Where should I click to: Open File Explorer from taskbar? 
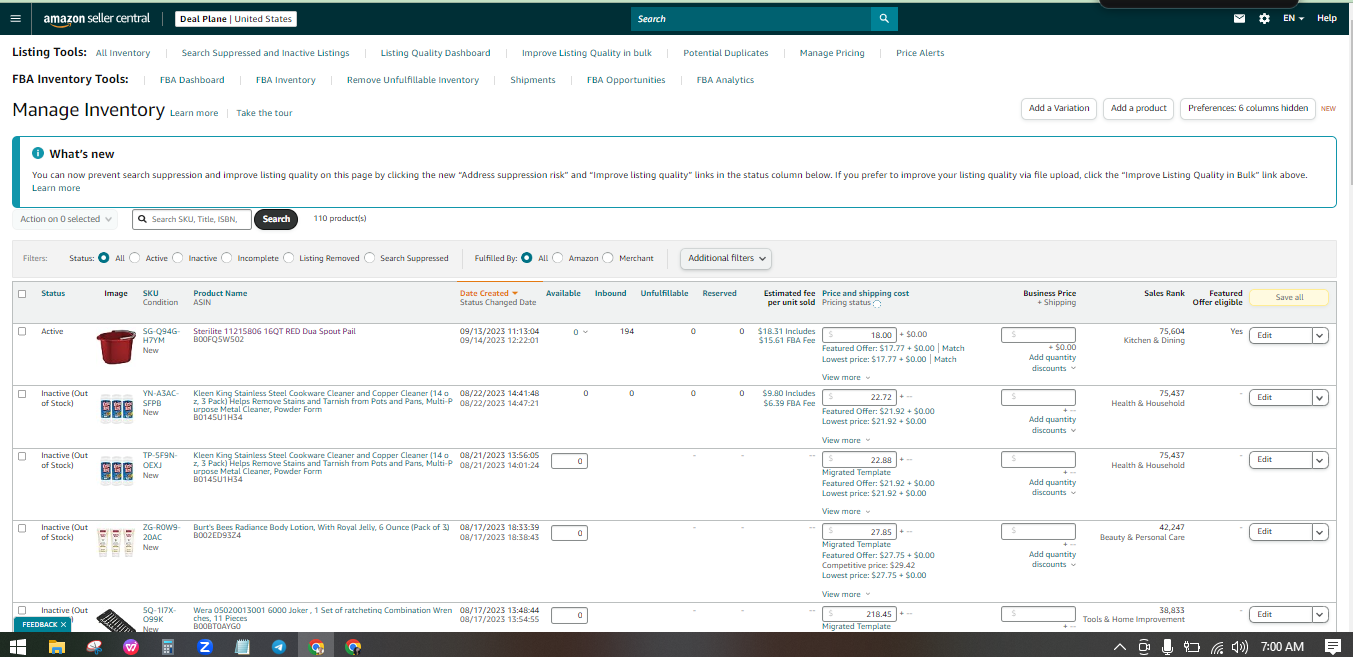click(58, 647)
